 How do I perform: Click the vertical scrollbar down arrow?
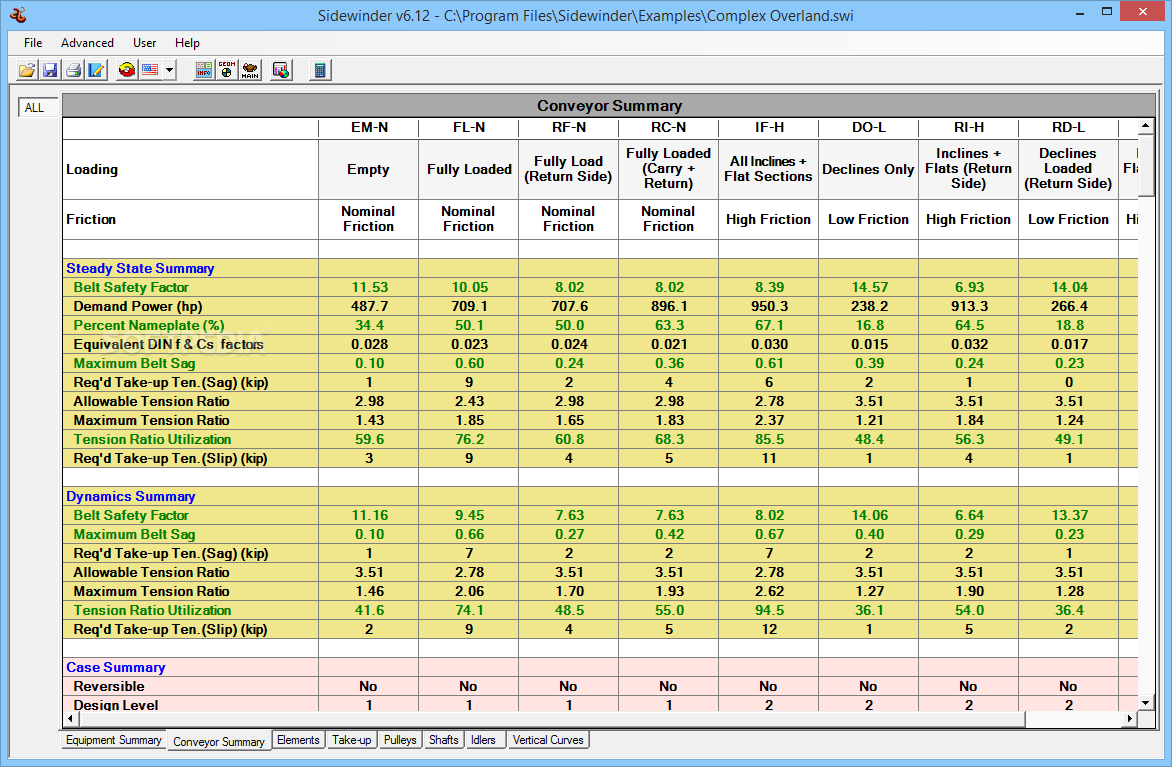pyautogui.click(x=1146, y=703)
